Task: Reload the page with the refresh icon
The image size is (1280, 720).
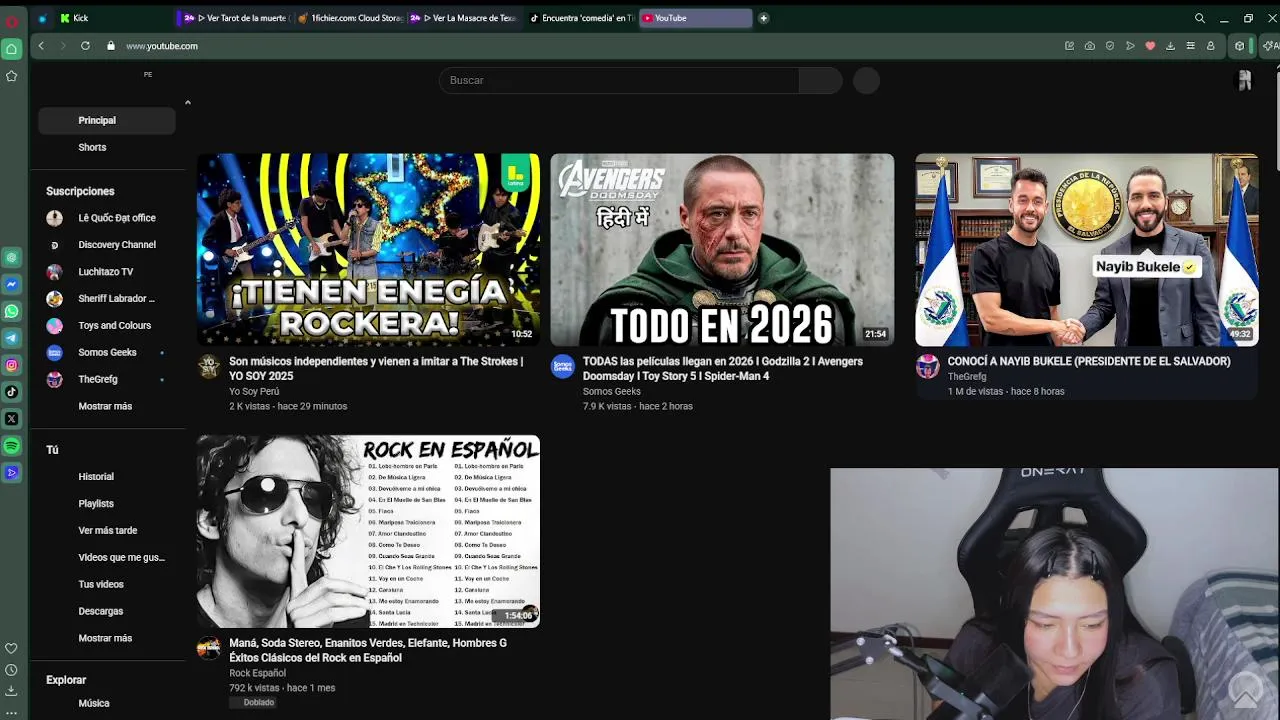Action: pos(85,46)
